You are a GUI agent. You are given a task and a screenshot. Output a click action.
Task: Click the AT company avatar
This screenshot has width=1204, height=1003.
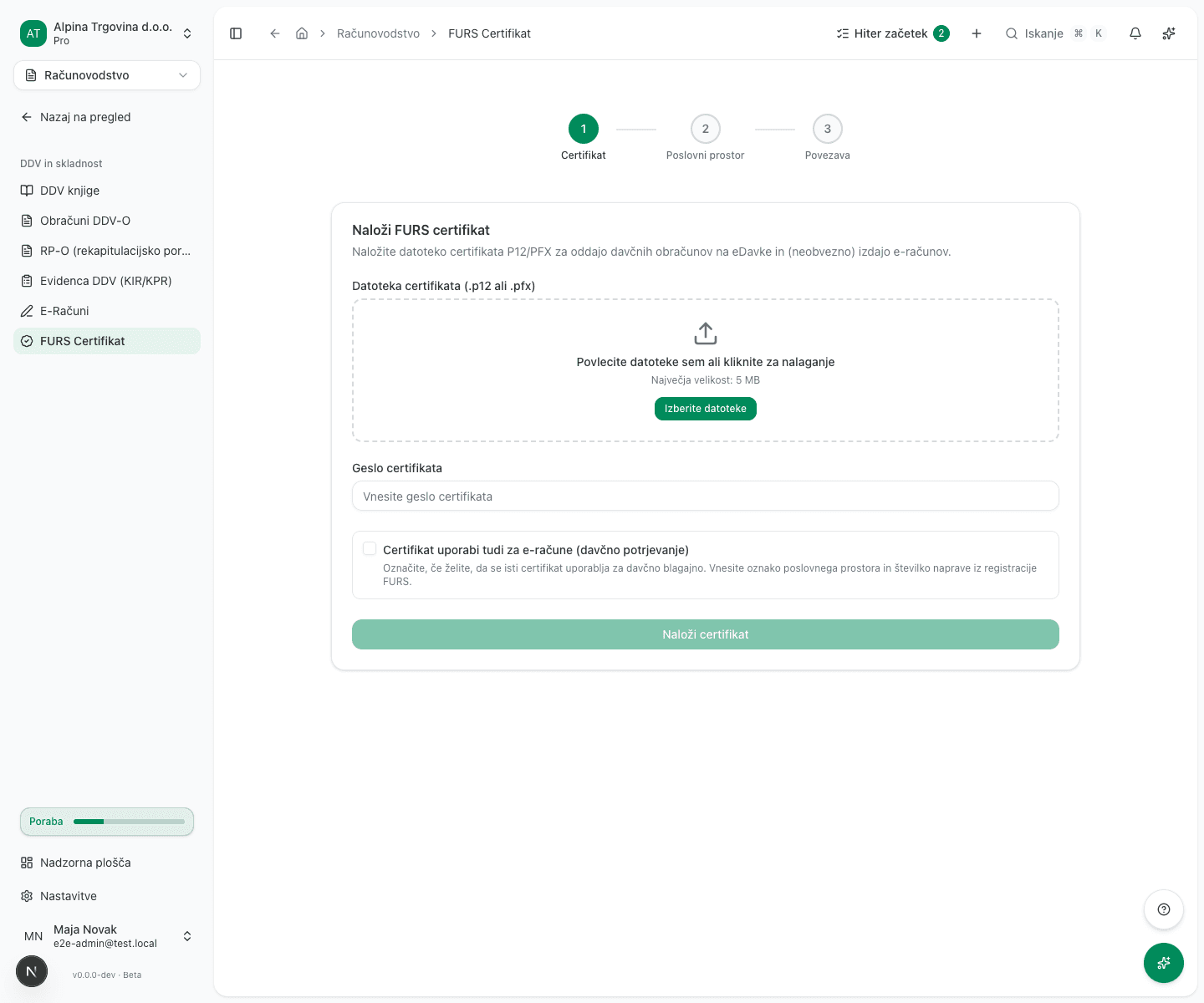coord(33,33)
